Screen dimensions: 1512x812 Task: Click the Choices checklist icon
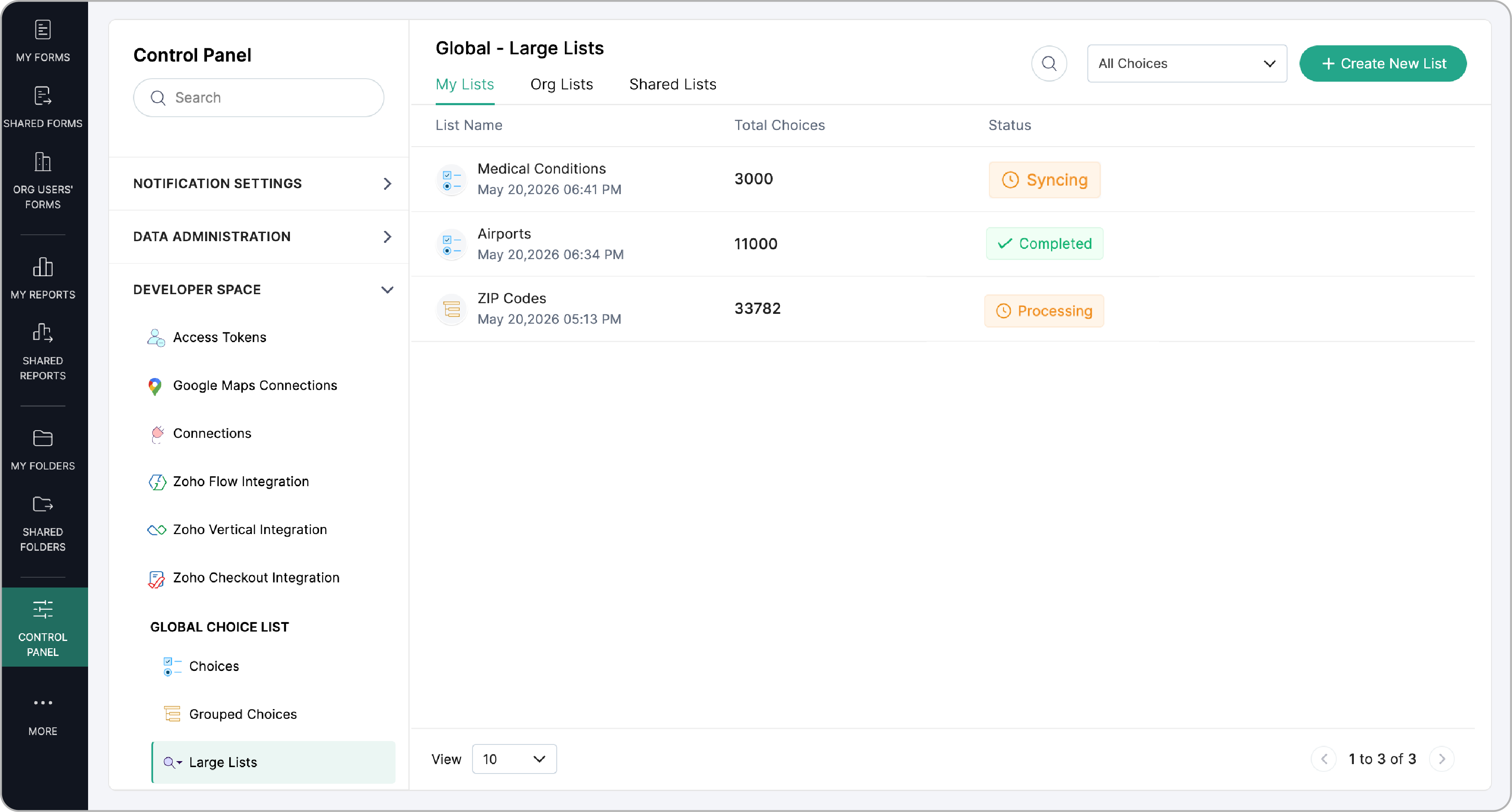click(172, 666)
